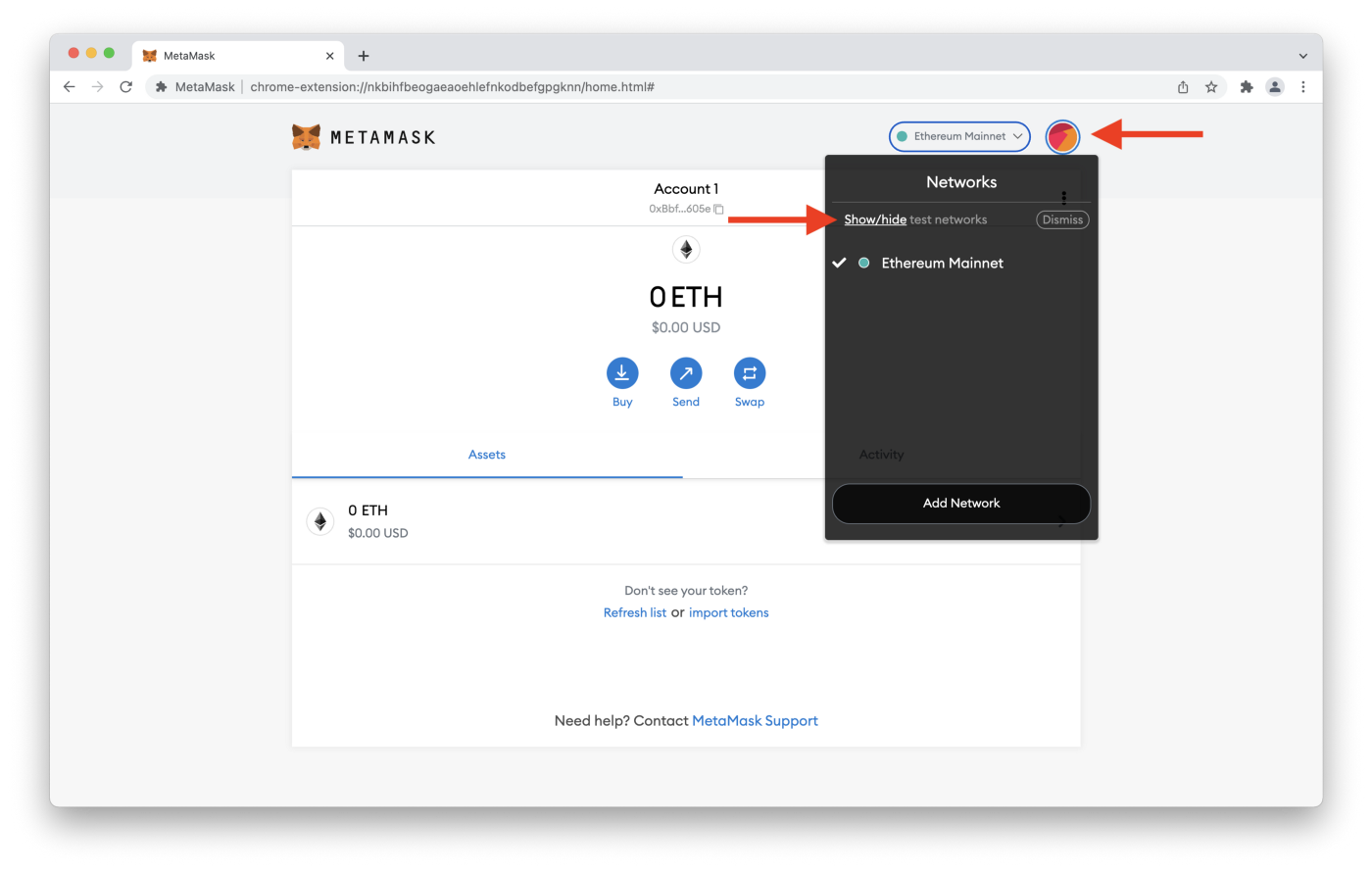
Task: Click the Refresh list link
Action: (x=635, y=612)
